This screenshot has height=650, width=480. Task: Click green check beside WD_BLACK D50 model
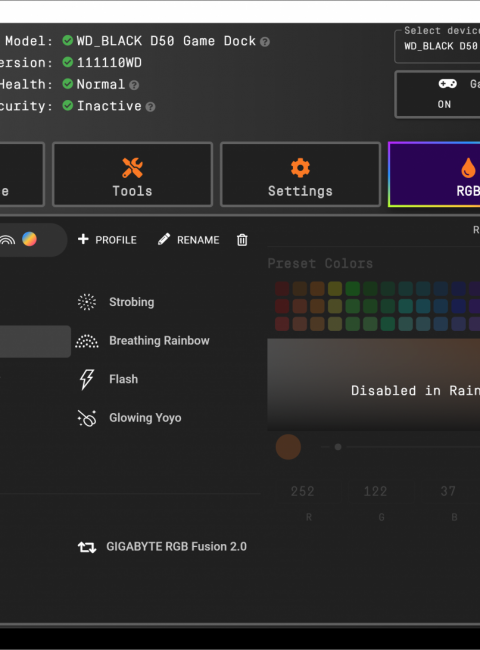pyautogui.click(x=68, y=40)
